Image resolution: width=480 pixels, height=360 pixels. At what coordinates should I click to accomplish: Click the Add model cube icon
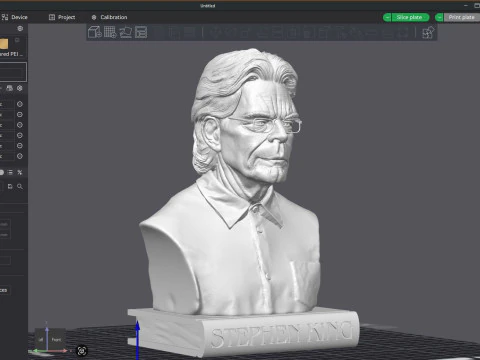(x=95, y=32)
